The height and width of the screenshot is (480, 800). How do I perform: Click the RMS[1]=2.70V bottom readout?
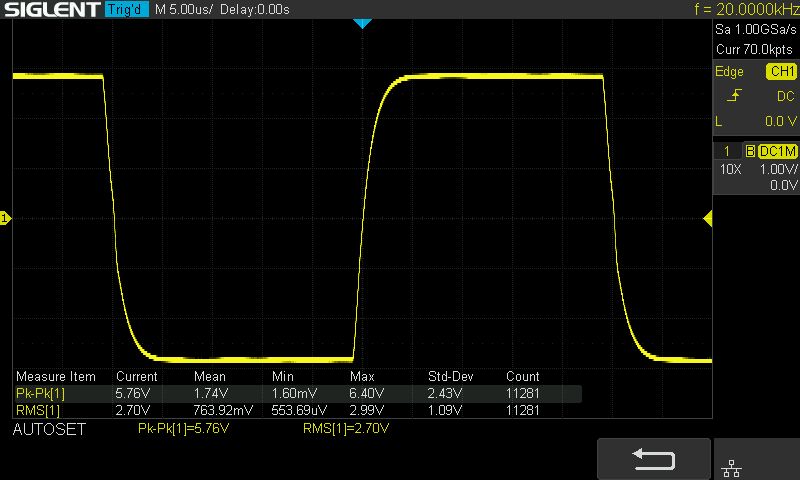[346, 428]
